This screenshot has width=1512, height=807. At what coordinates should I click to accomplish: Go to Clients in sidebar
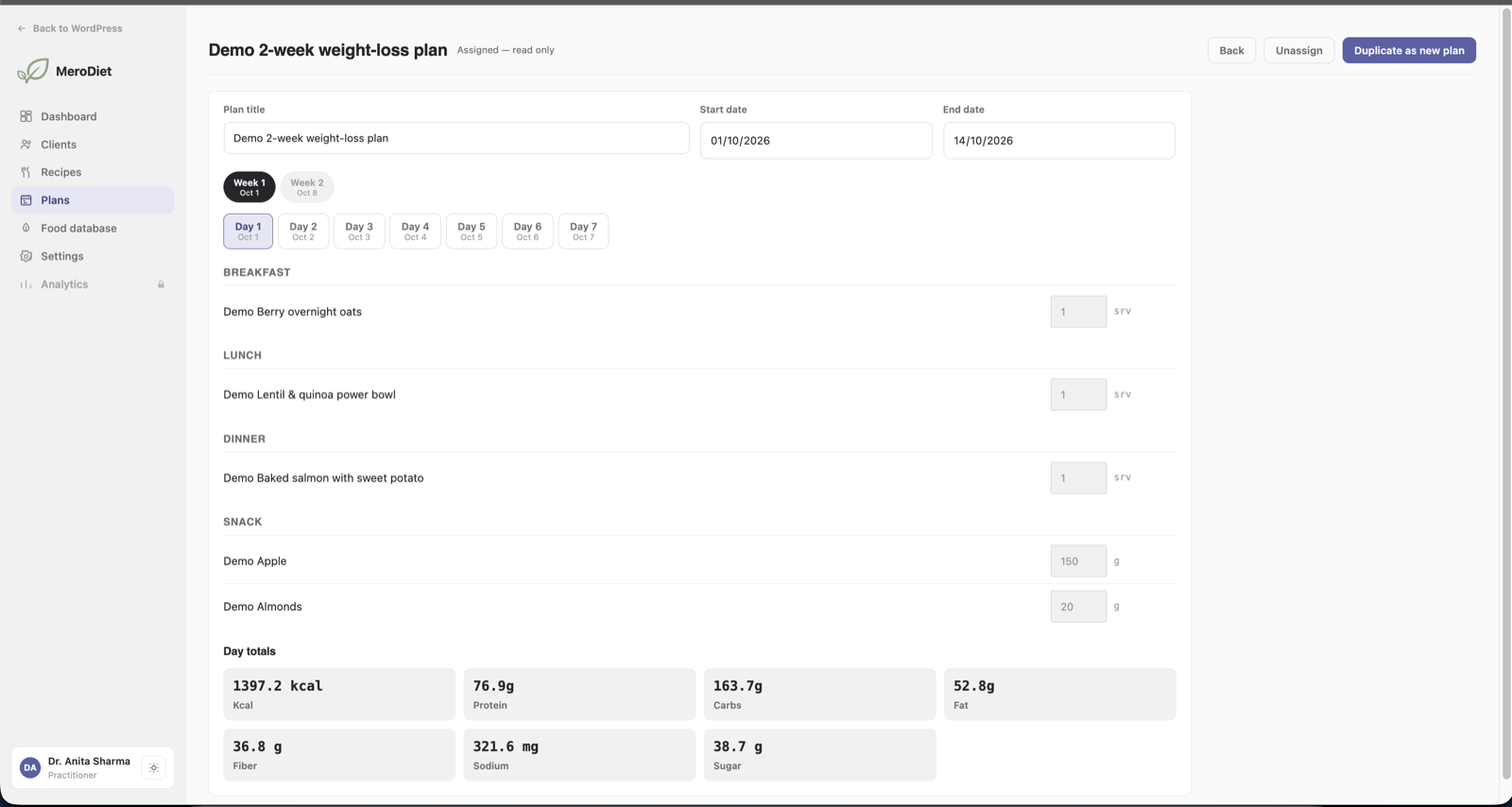click(93, 145)
